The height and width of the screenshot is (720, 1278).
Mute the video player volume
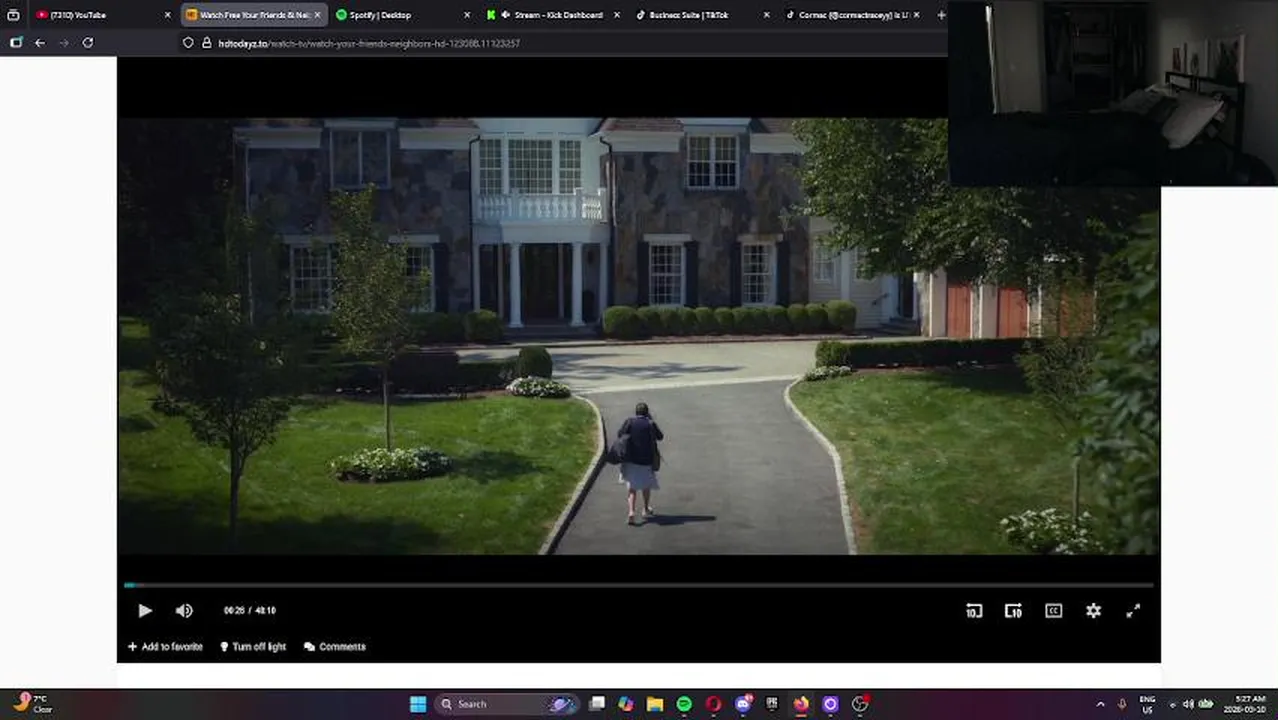coord(184,610)
